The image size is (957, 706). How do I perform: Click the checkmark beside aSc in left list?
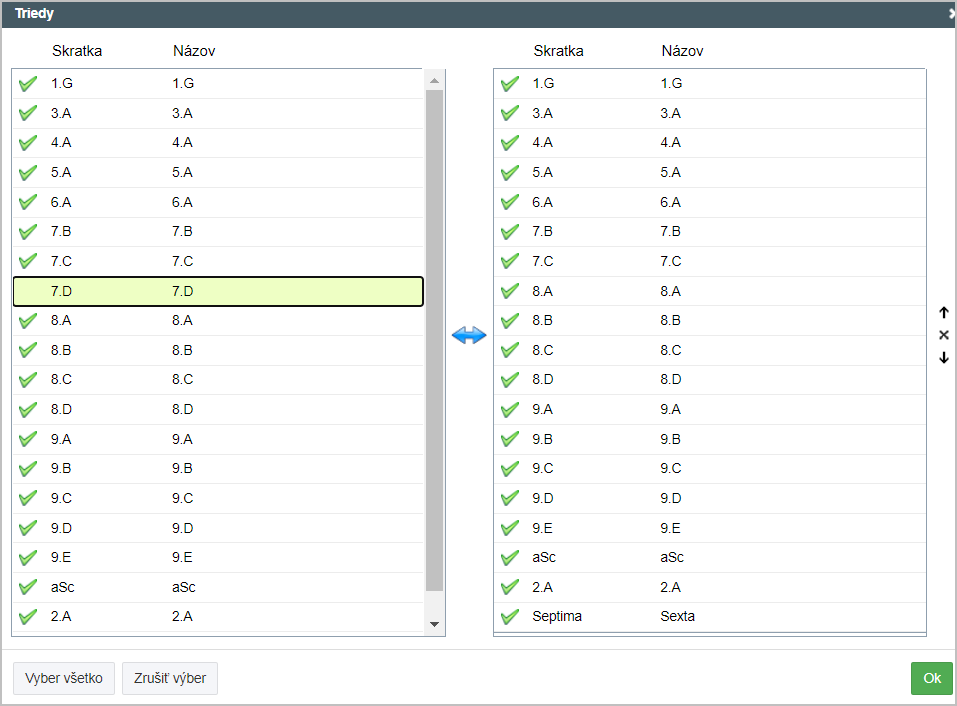[28, 587]
